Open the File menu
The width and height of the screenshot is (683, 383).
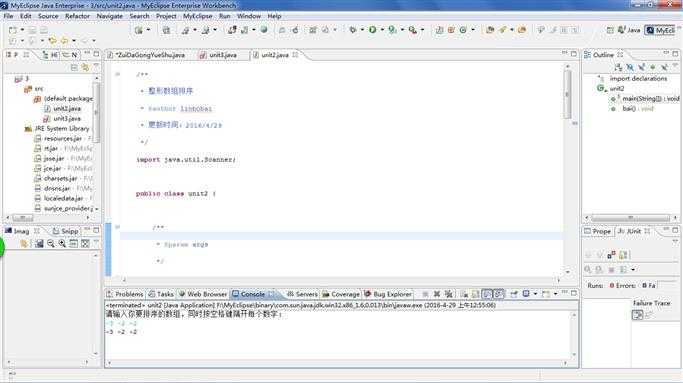tap(8, 16)
